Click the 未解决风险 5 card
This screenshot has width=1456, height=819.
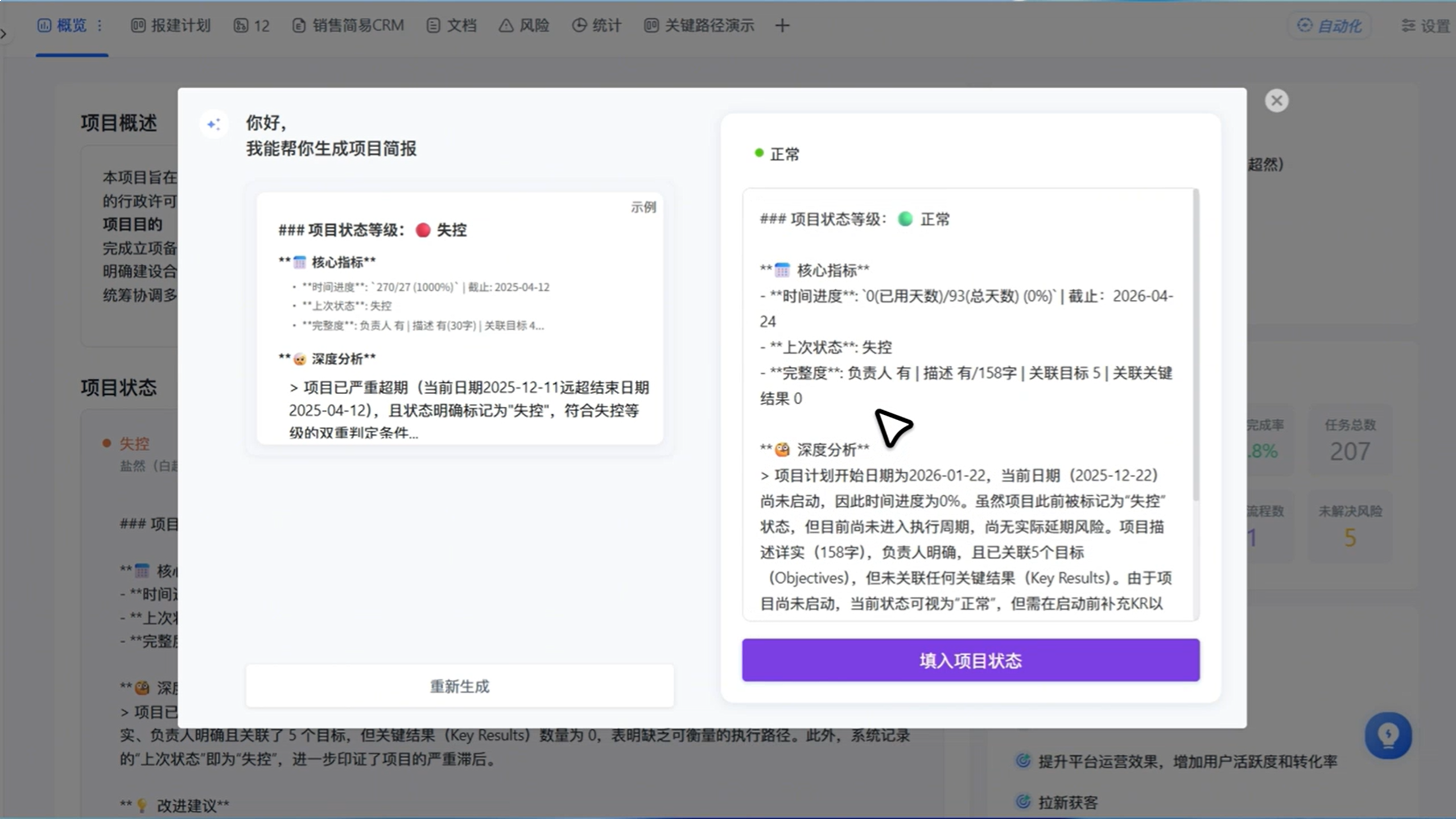pyautogui.click(x=1350, y=527)
